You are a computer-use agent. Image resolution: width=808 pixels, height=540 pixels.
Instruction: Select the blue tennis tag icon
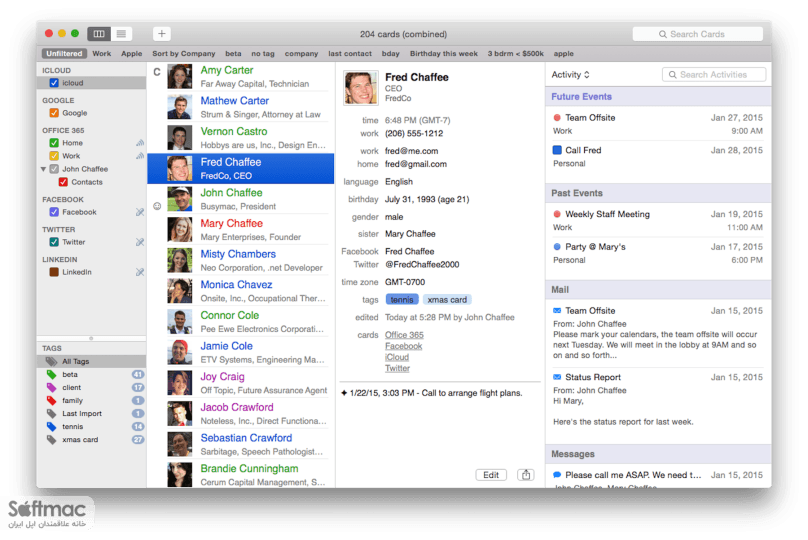coord(51,427)
